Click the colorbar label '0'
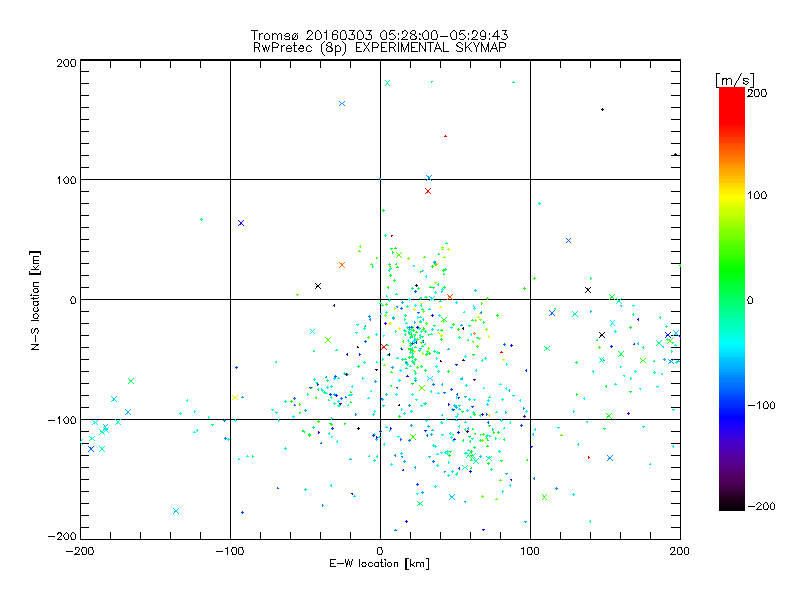800x600 pixels. pyautogui.click(x=750, y=300)
